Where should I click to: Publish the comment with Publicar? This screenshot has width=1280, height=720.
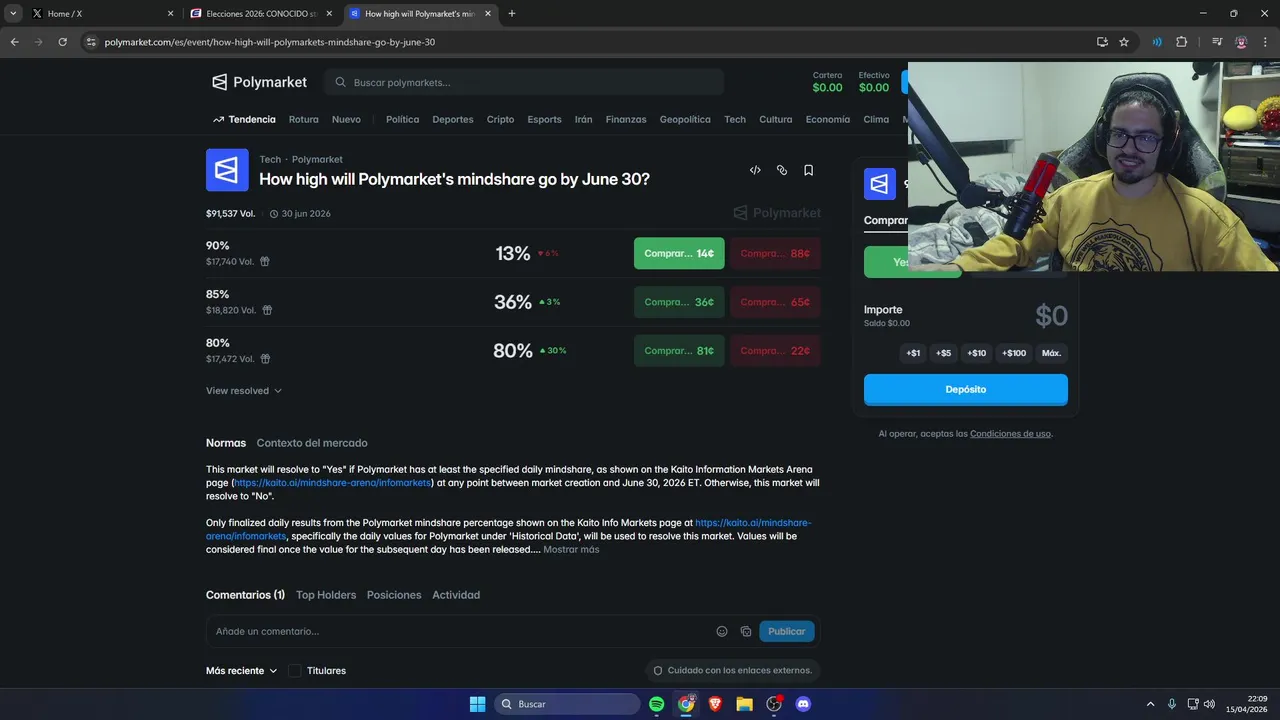787,631
